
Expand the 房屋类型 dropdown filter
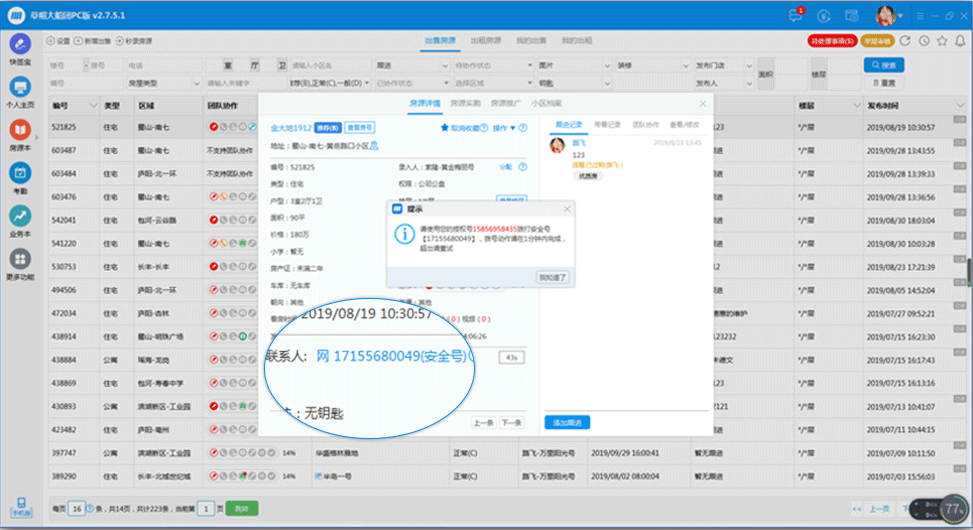[x=160, y=83]
